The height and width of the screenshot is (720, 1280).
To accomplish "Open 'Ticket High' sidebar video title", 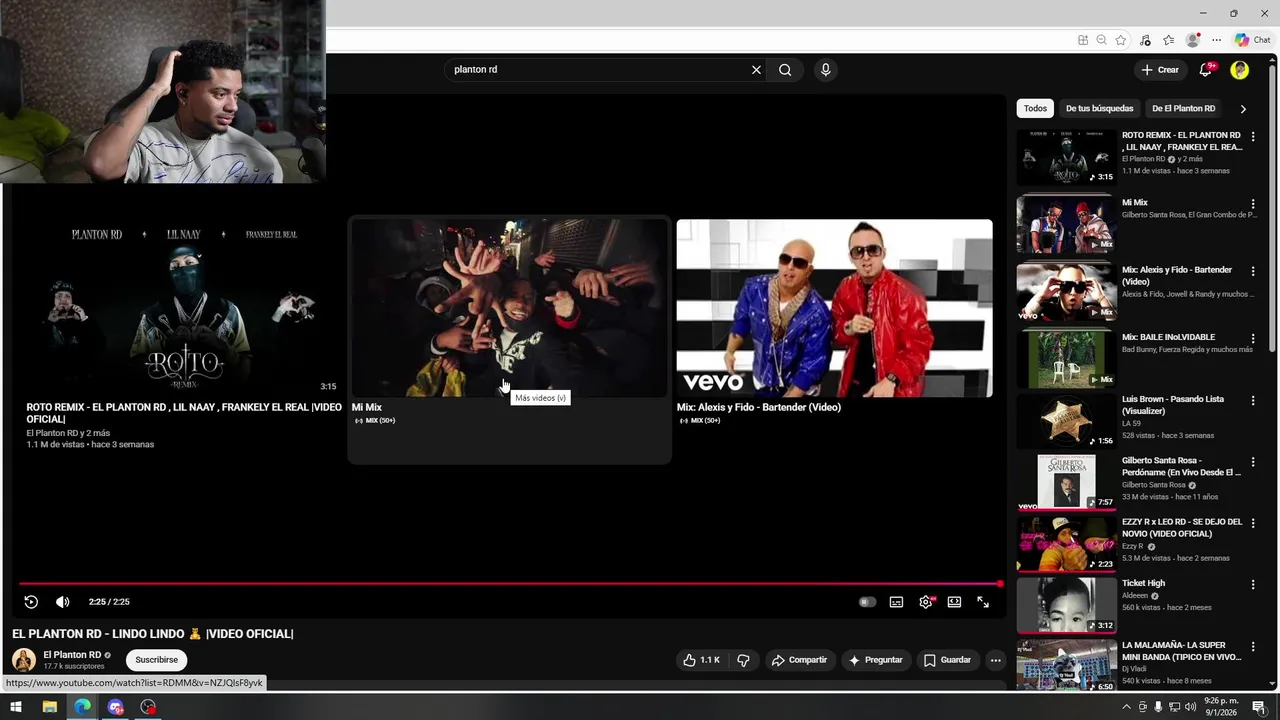I will [1143, 583].
